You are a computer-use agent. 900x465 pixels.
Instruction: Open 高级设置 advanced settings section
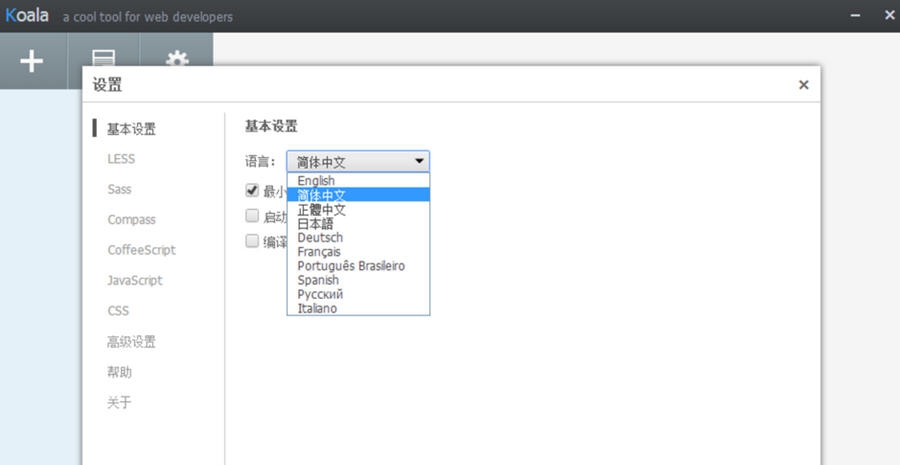pyautogui.click(x=131, y=342)
